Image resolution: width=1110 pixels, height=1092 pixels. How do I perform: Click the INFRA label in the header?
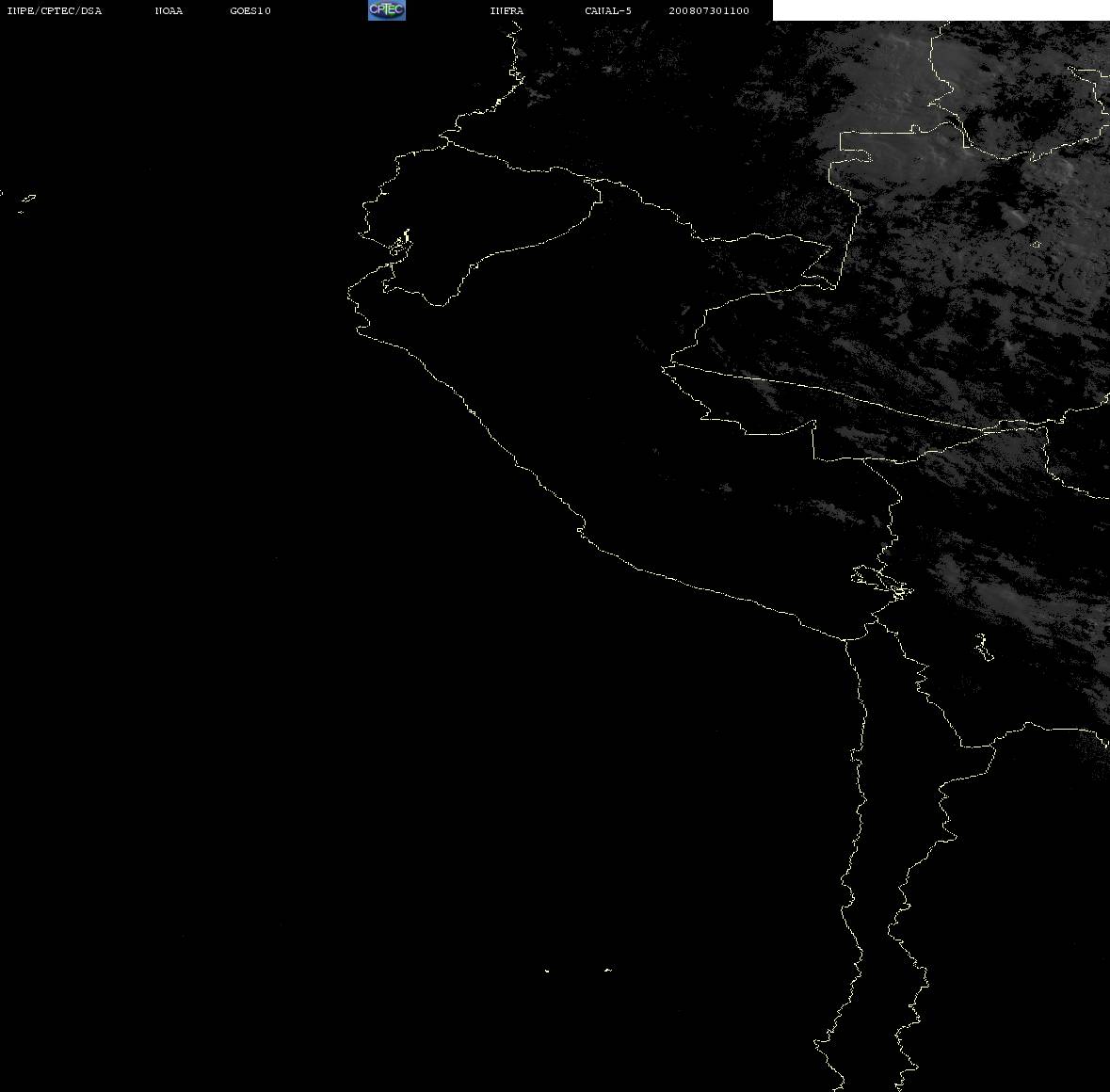coord(507,10)
